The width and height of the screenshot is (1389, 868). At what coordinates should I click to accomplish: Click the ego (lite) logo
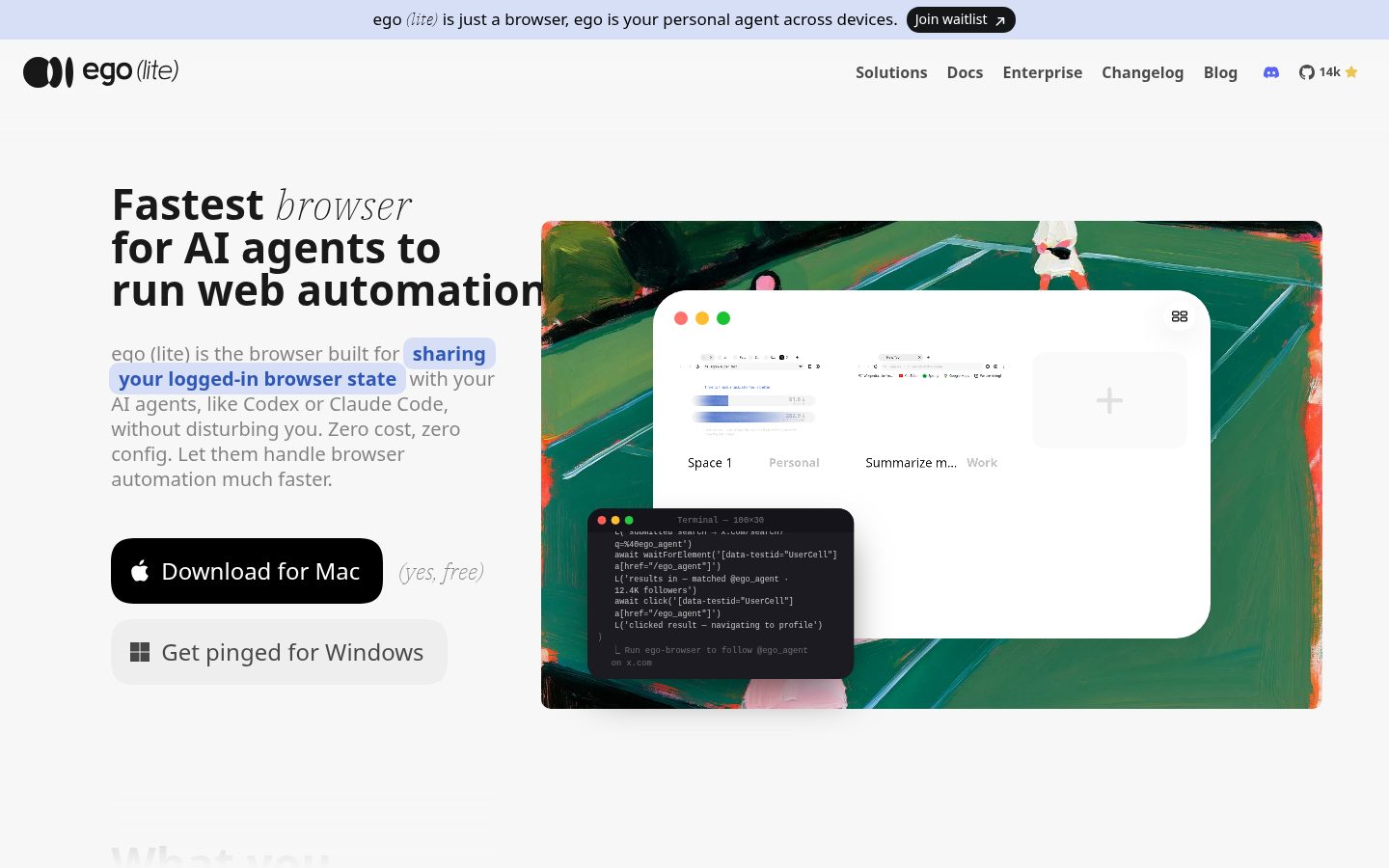pyautogui.click(x=101, y=71)
